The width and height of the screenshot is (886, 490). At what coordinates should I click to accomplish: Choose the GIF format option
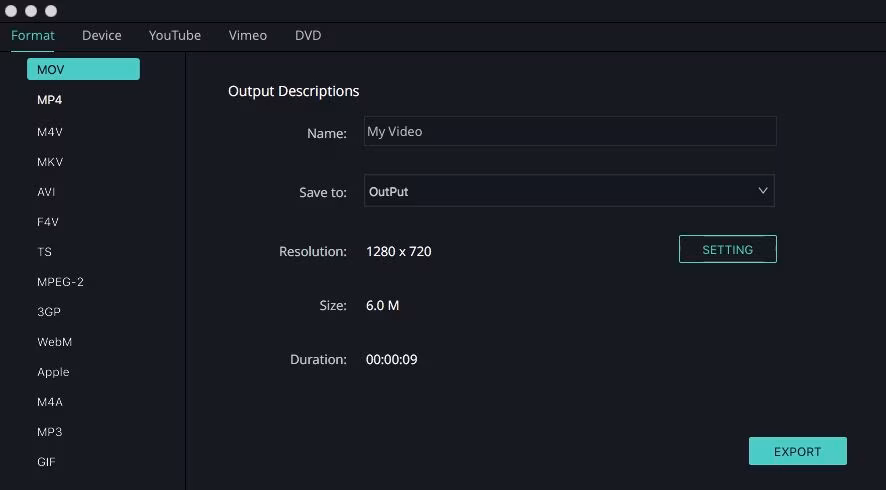46,462
